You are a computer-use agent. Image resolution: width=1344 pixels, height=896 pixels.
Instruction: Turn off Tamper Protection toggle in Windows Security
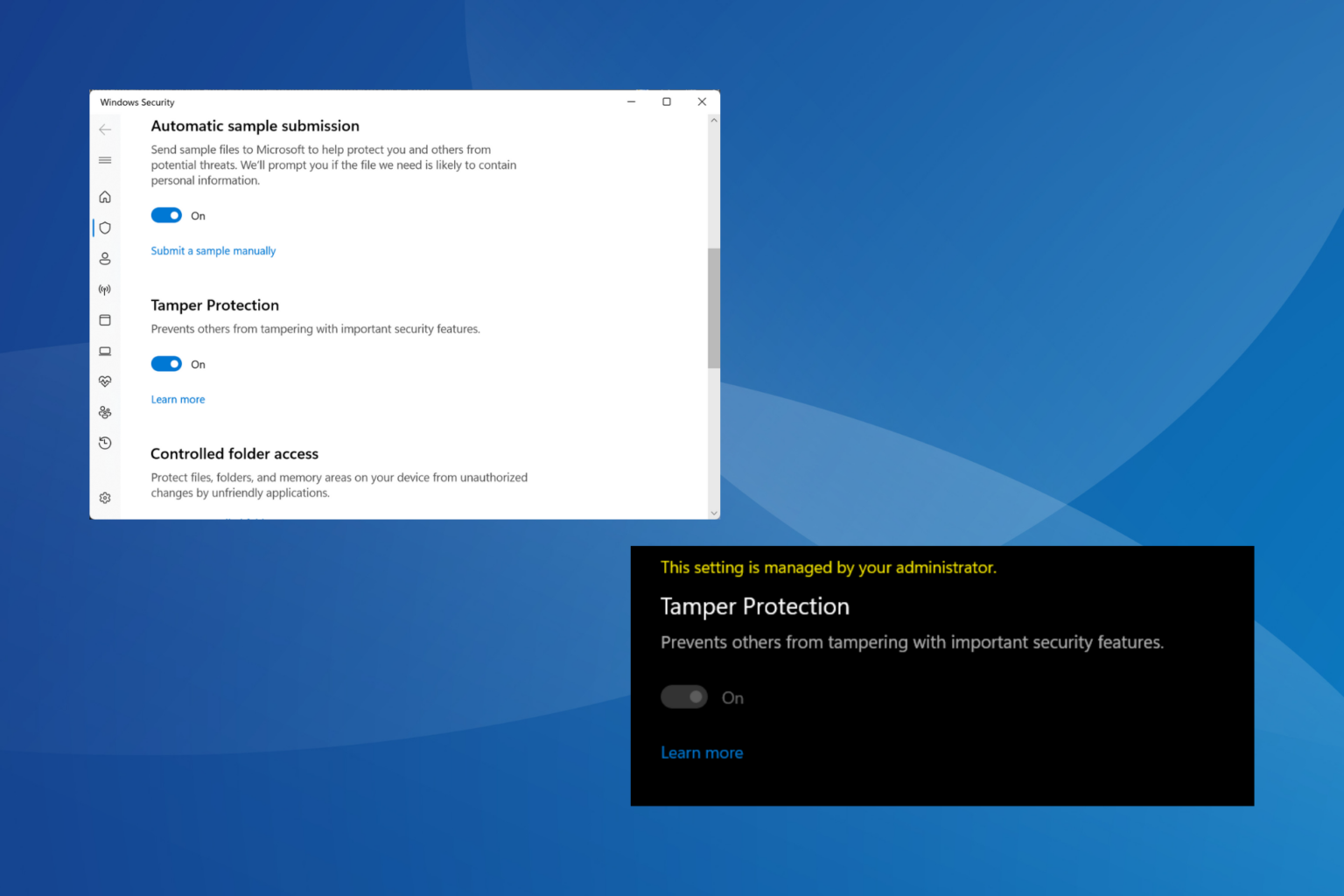166,364
